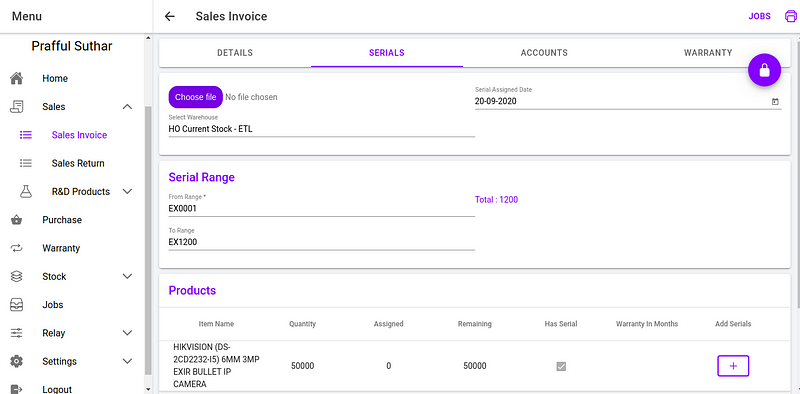Click the Sales receipt icon
This screenshot has width=800, height=394.
point(17,107)
